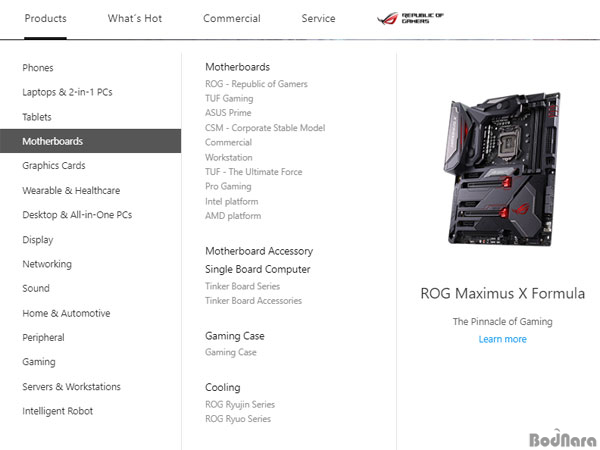Open Home & Automotive category
The height and width of the screenshot is (450, 600).
[x=66, y=313]
